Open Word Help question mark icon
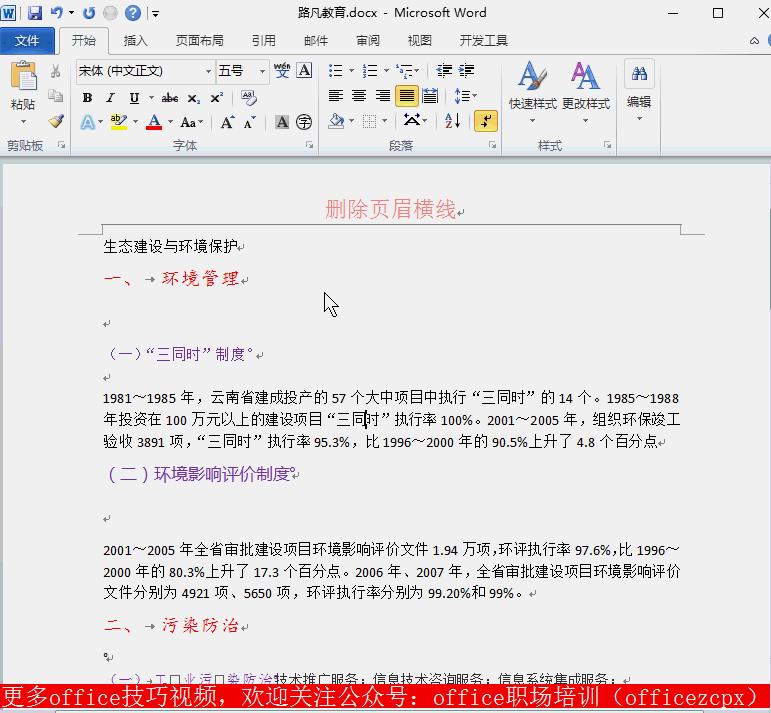The width and height of the screenshot is (771, 713). coord(133,13)
